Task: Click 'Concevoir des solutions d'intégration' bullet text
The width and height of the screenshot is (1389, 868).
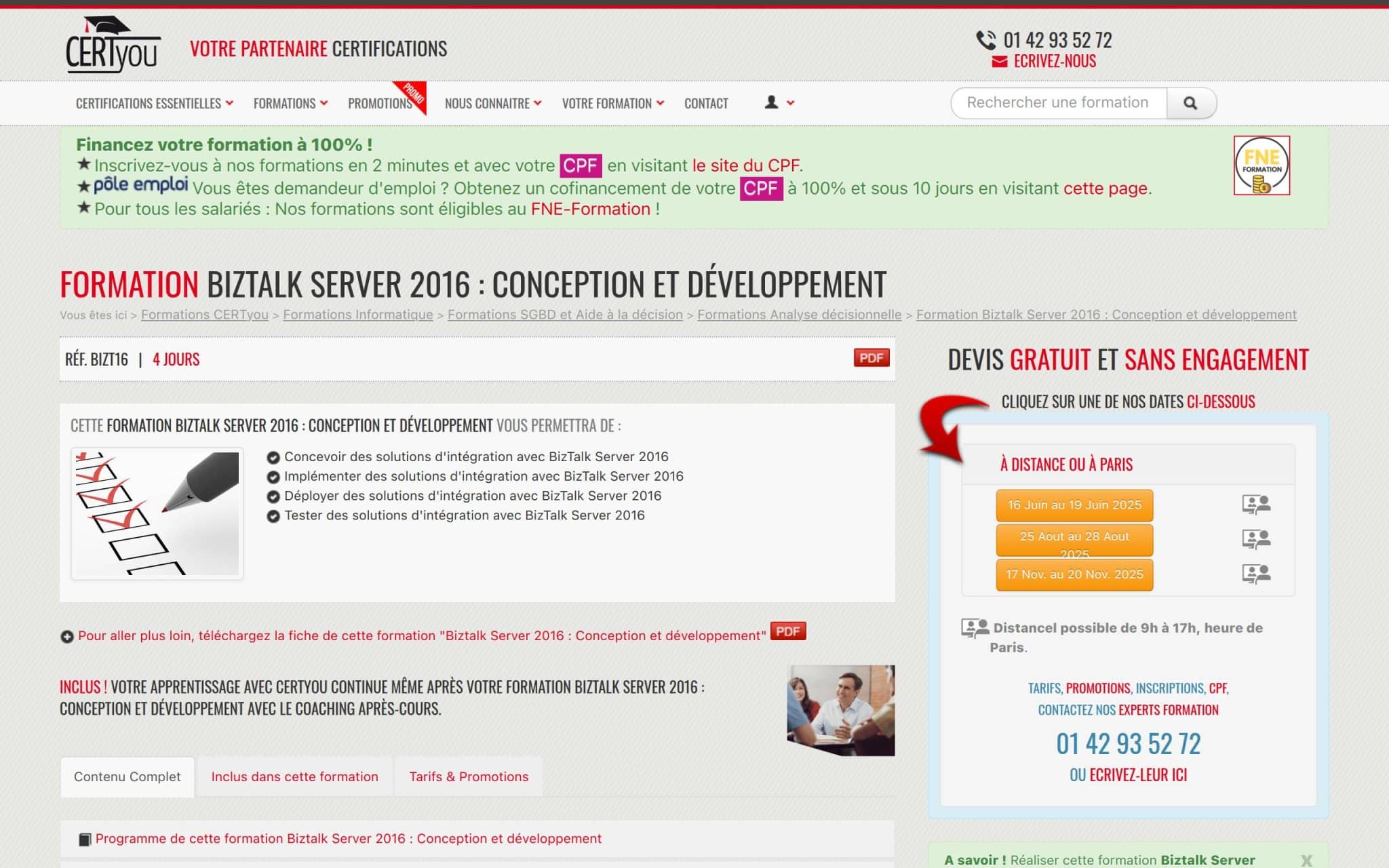Action: click(x=476, y=457)
